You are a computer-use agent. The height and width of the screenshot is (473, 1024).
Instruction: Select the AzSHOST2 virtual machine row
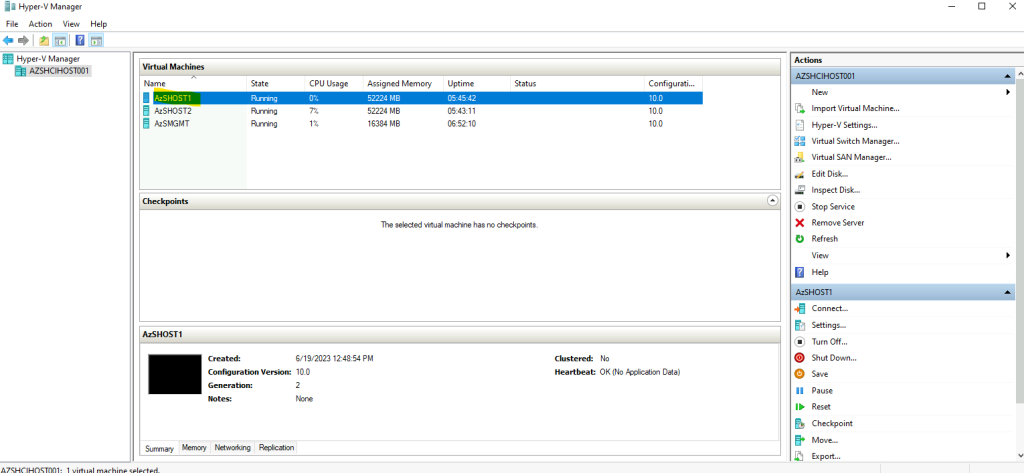[422, 111]
